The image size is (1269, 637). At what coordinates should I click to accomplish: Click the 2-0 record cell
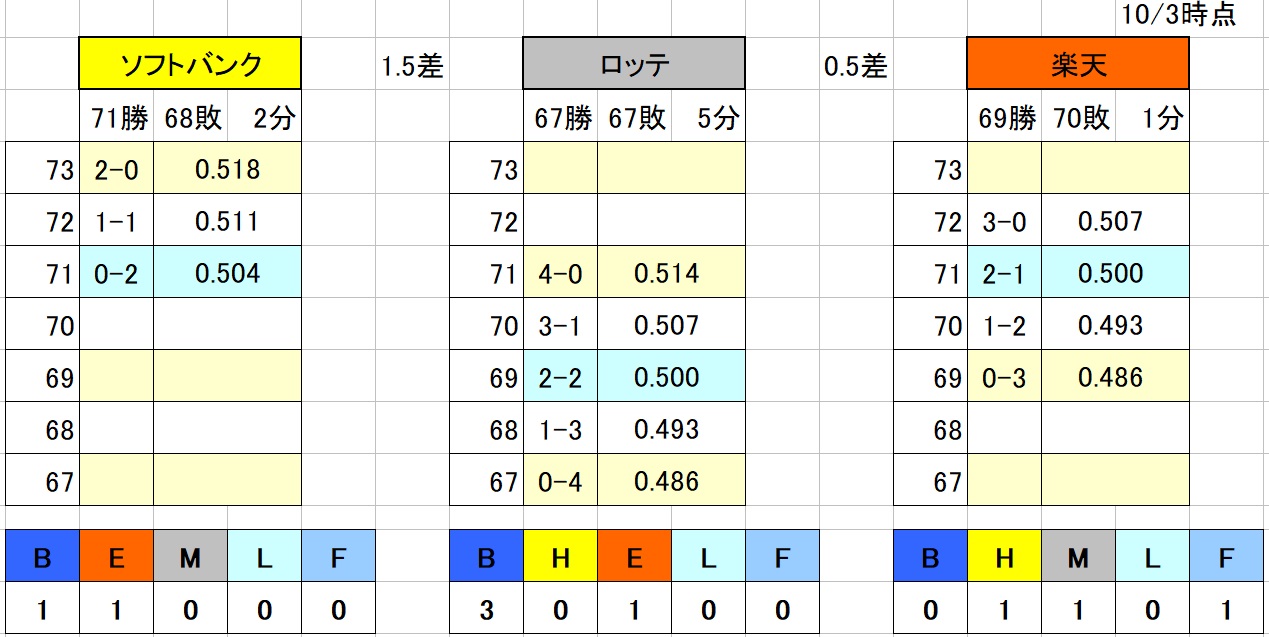pyautogui.click(x=116, y=169)
